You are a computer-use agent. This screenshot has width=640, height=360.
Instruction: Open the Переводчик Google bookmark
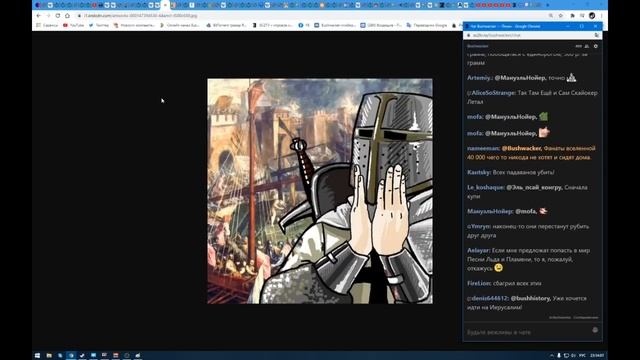coord(427,25)
